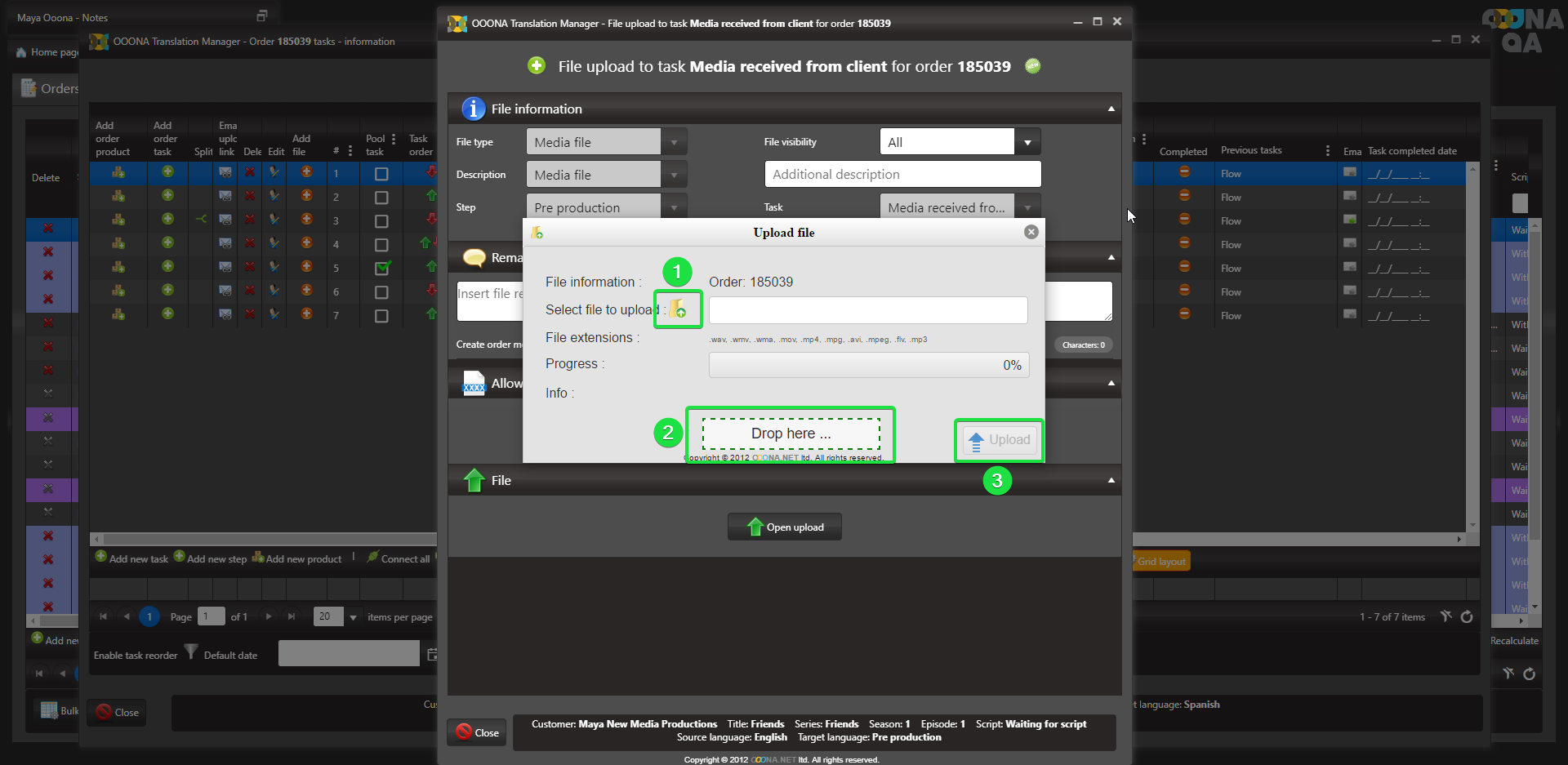This screenshot has height=765, width=1568.
Task: Check the Pool task checkbox for row 3
Action: [381, 221]
